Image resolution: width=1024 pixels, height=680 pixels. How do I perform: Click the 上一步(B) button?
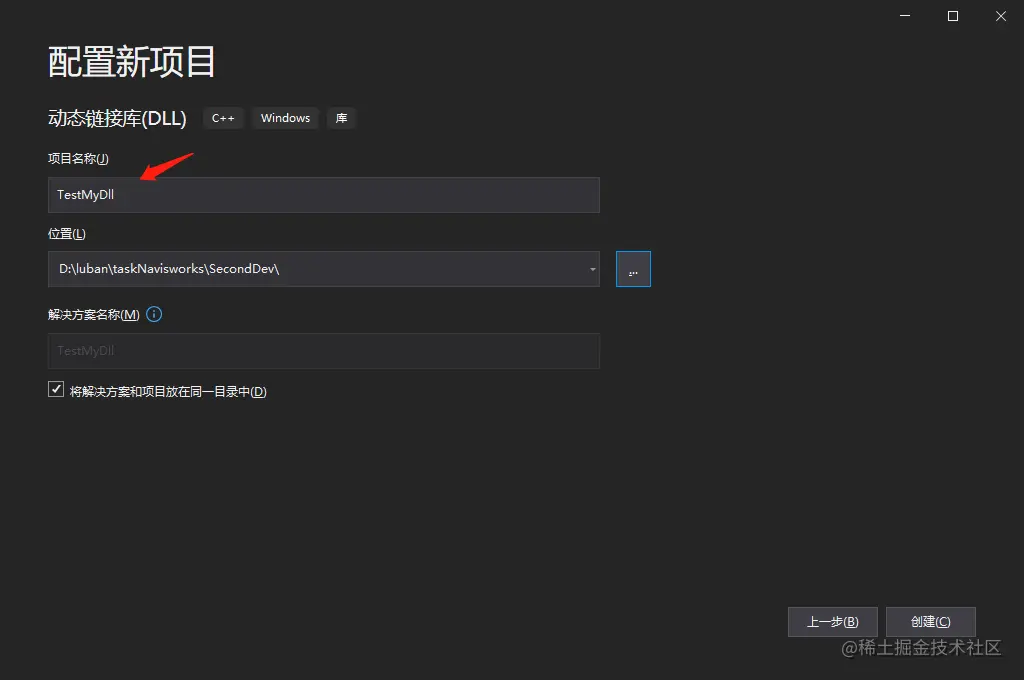point(832,621)
